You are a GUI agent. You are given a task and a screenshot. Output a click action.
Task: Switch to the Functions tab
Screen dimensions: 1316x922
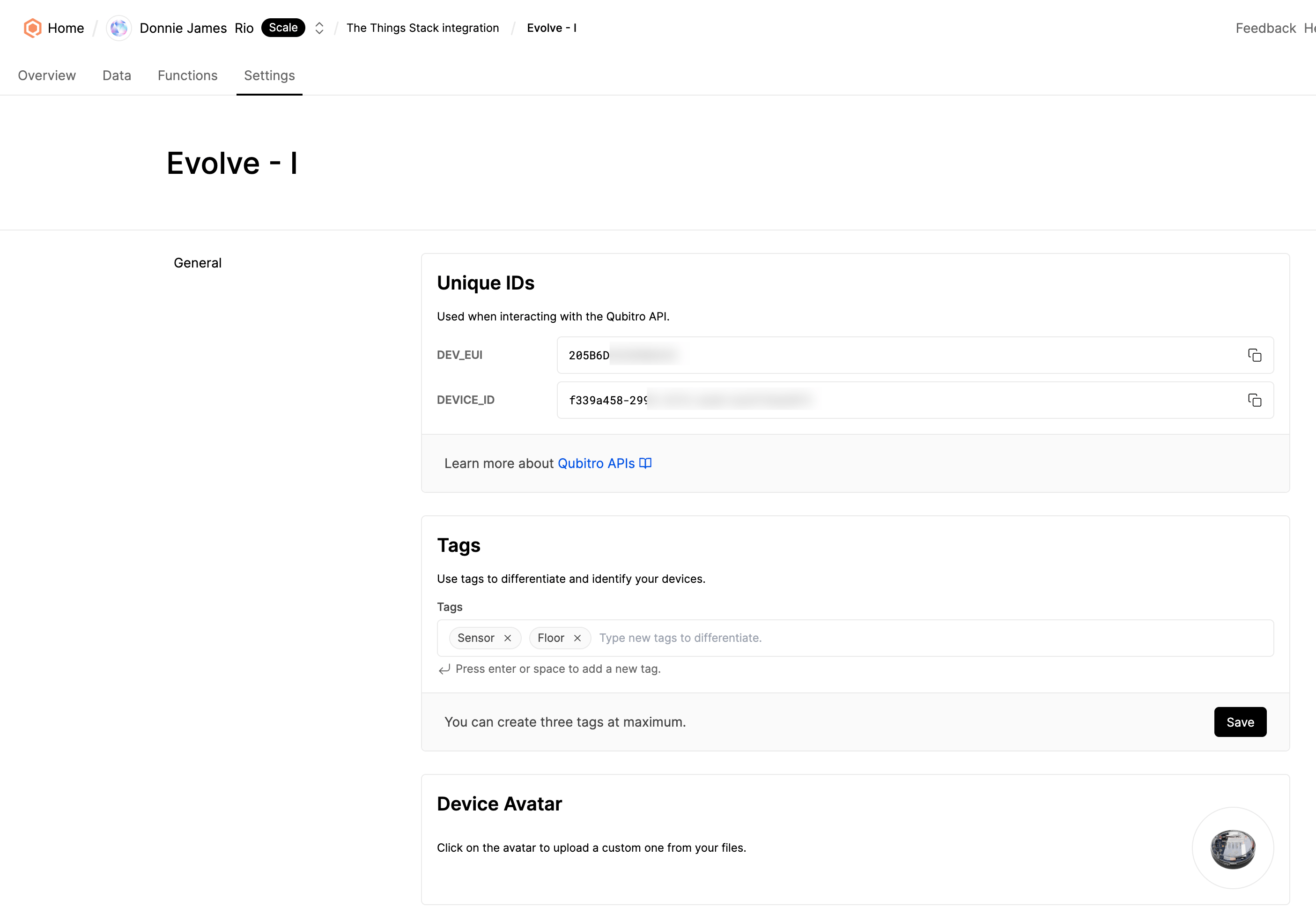click(187, 75)
